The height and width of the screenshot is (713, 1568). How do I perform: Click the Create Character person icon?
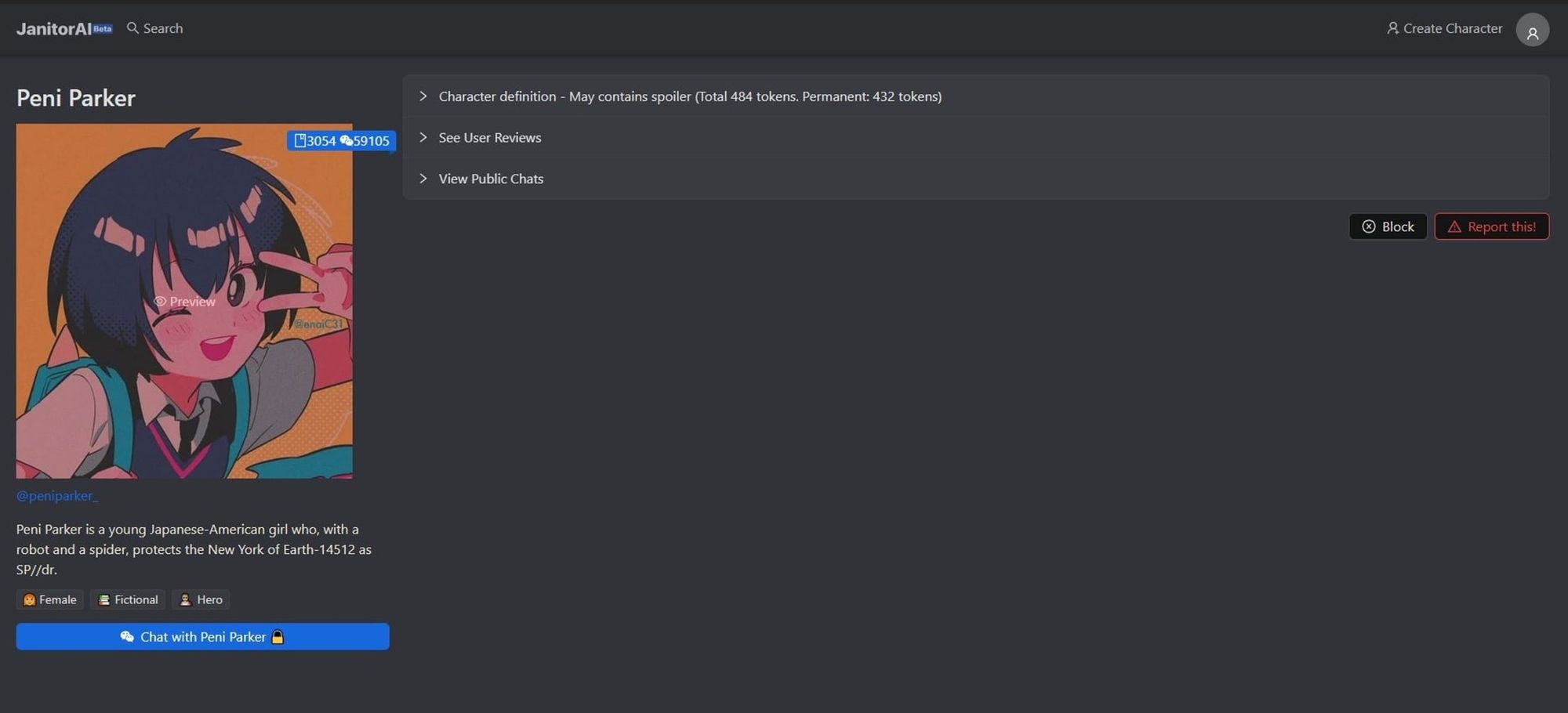tap(1392, 28)
